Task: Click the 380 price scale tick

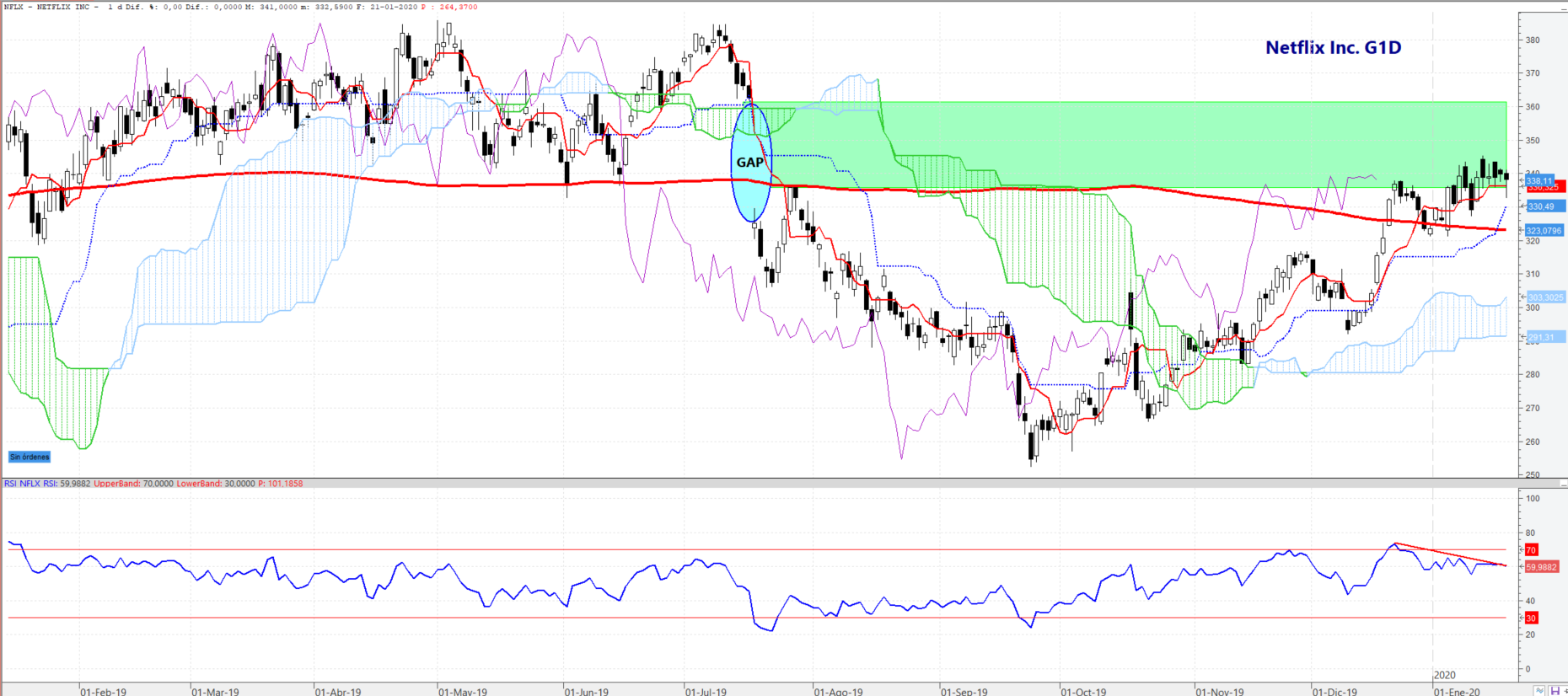Action: pos(1533,40)
